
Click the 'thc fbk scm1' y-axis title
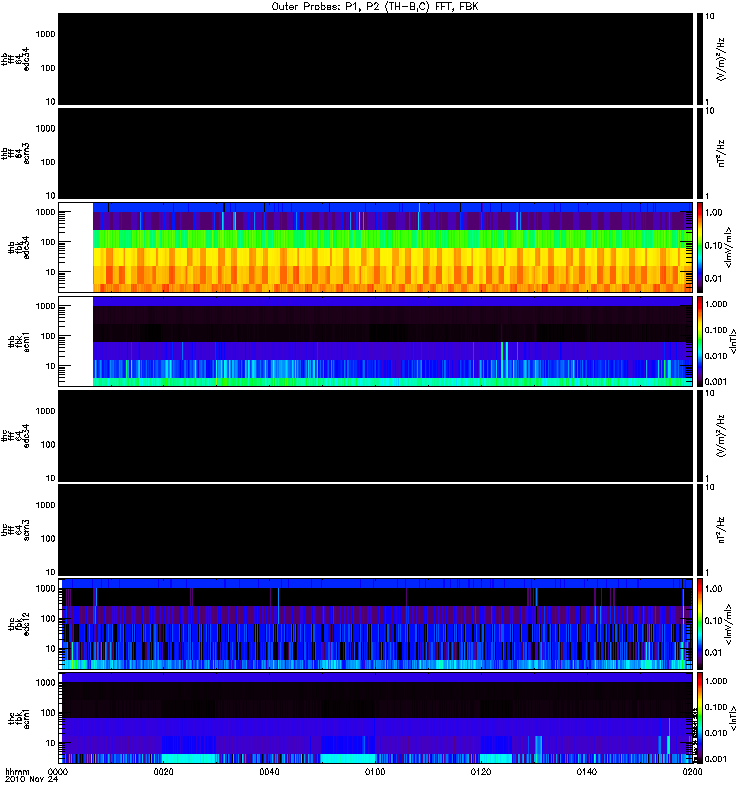tap(19, 718)
